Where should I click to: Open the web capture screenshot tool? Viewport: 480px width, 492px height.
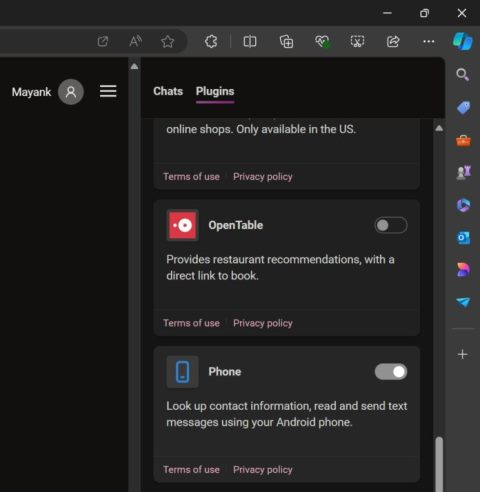357,41
